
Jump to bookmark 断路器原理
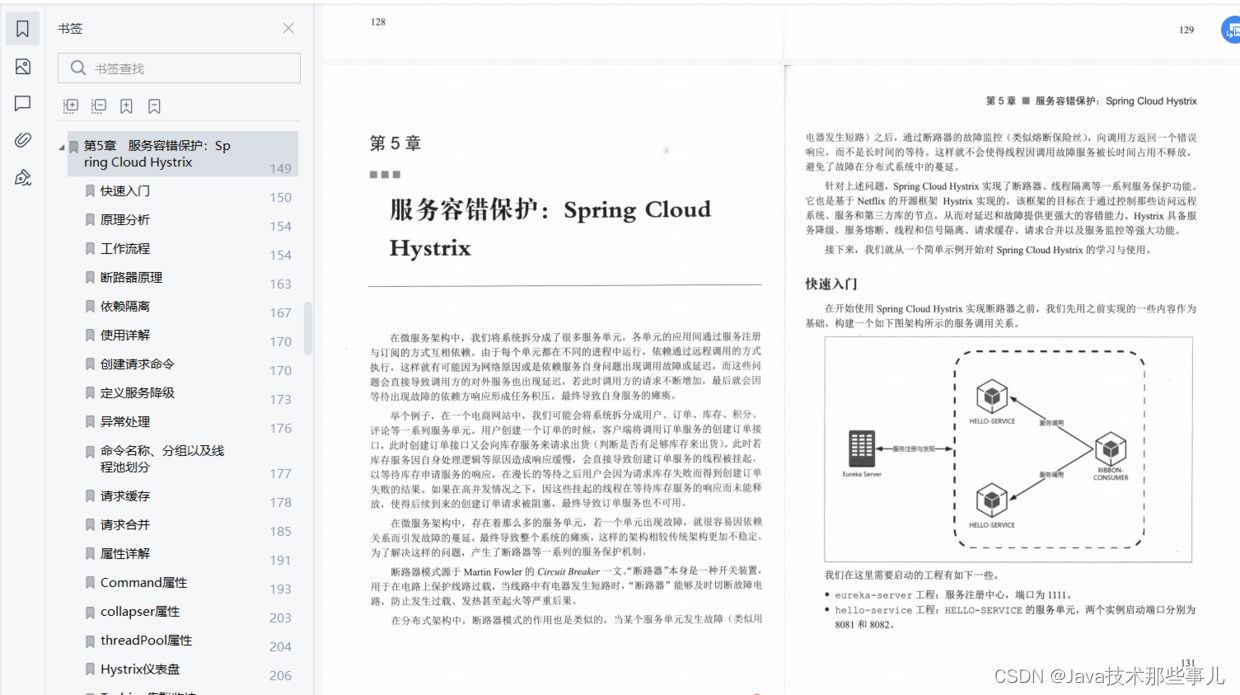coord(131,277)
